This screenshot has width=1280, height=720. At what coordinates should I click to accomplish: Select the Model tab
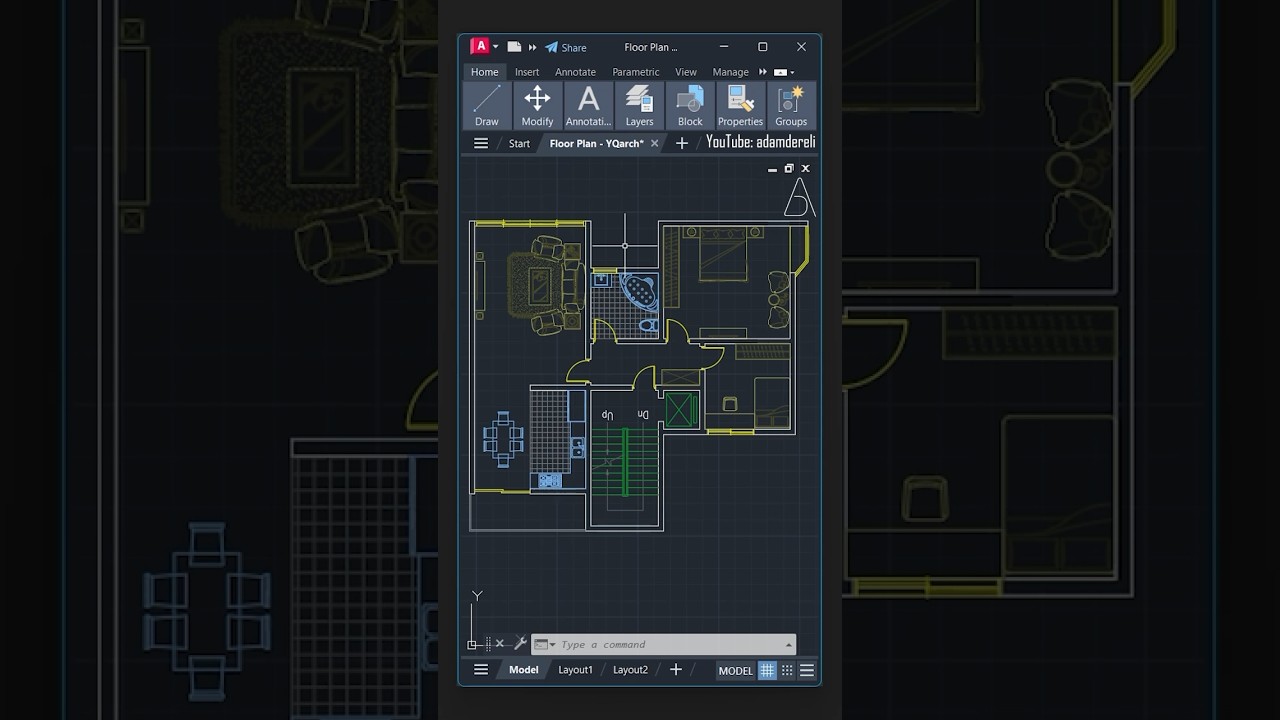click(524, 670)
